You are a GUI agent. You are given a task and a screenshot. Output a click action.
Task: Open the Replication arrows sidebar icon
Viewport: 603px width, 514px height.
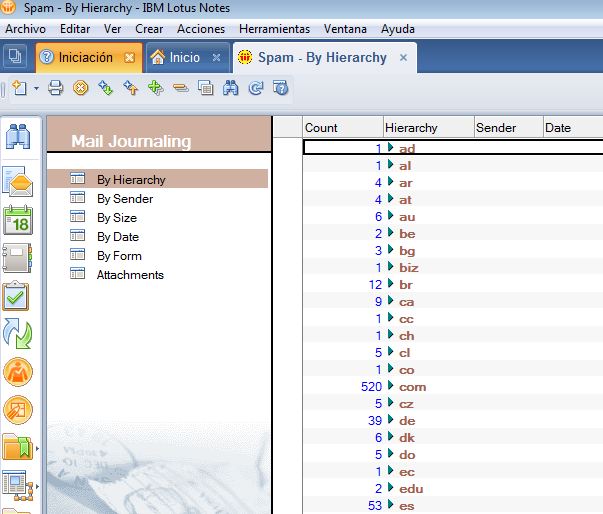pos(18,333)
